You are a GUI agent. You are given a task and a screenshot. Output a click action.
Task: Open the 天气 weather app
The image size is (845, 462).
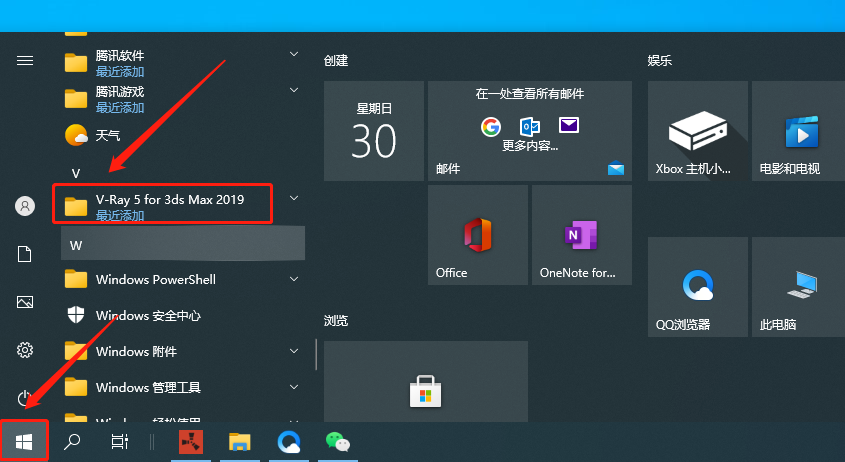183,135
